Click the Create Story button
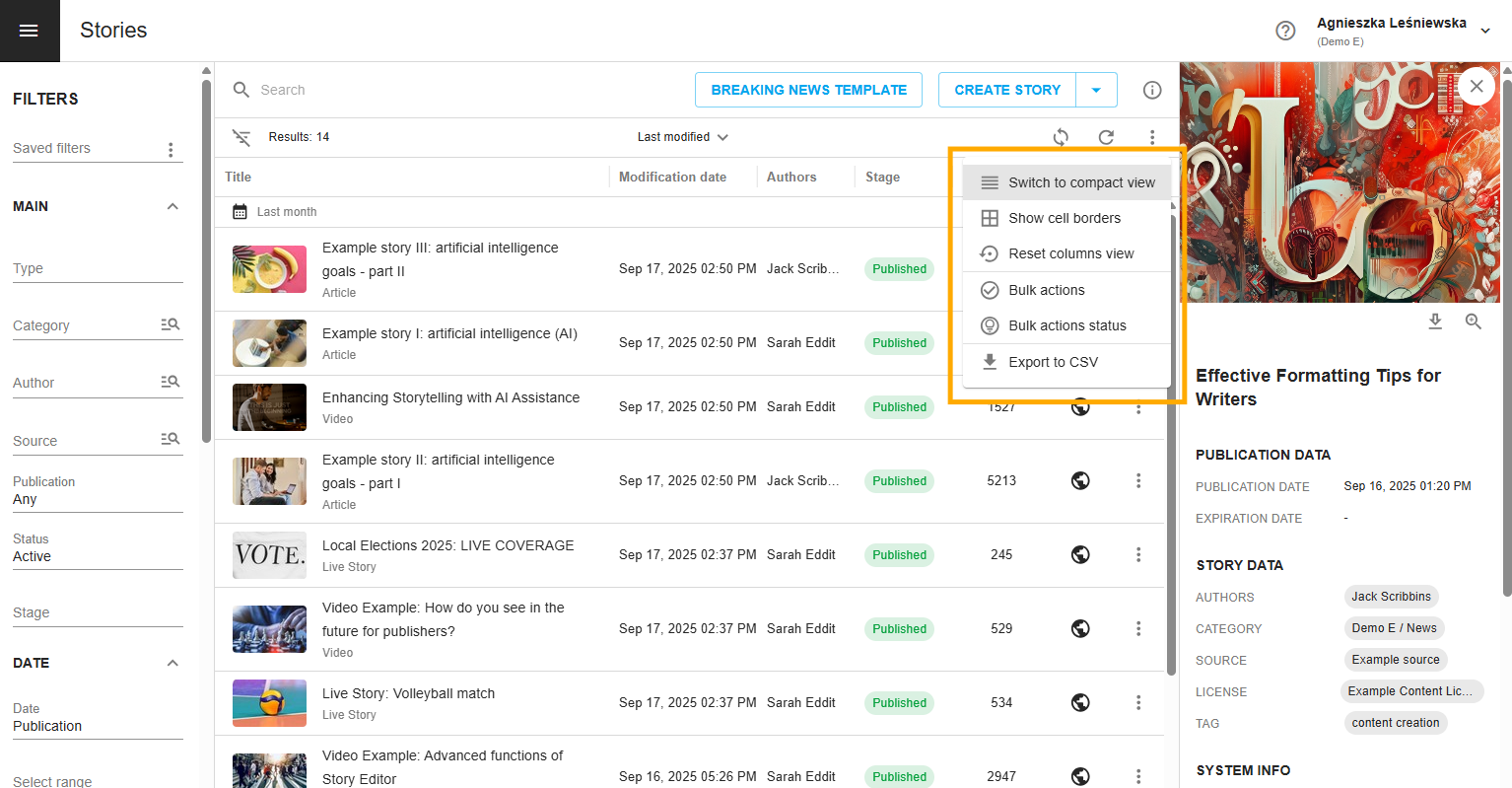Screen dimensions: 1512x788 (x=1007, y=90)
